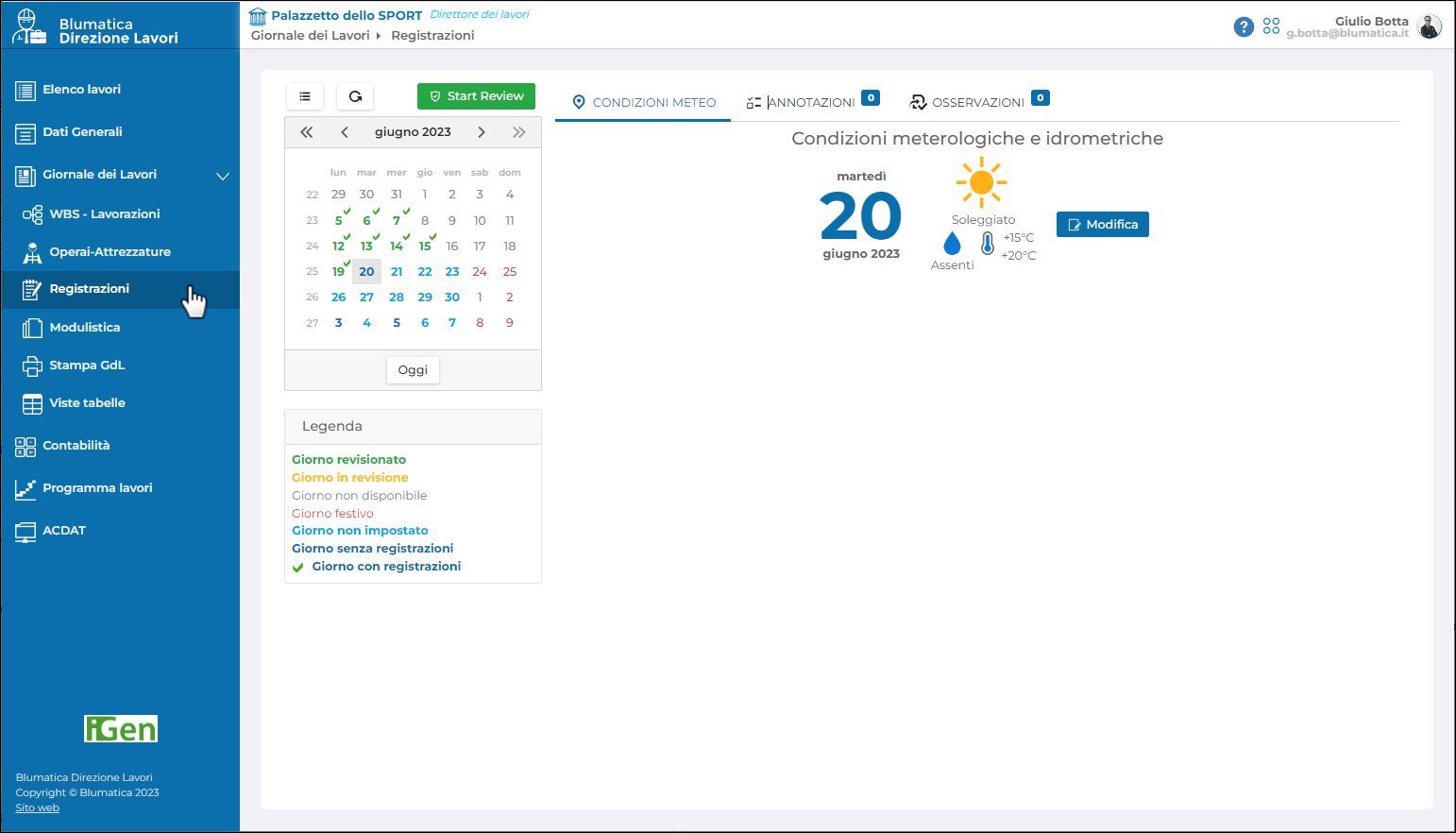Open Stampa GdL in sidebar

(87, 365)
